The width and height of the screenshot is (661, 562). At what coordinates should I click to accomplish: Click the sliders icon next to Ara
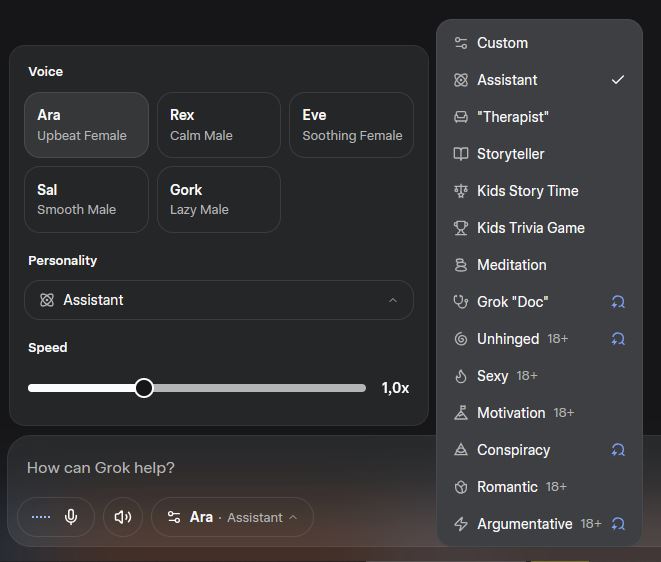click(174, 517)
